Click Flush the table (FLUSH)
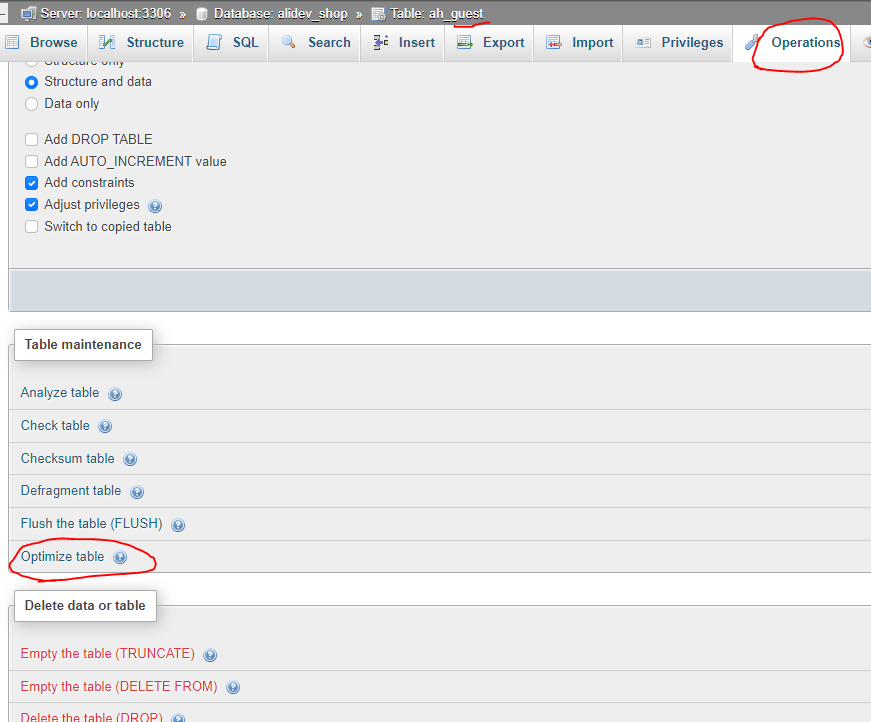Viewport: 871px width, 722px height. pyautogui.click(x=92, y=524)
